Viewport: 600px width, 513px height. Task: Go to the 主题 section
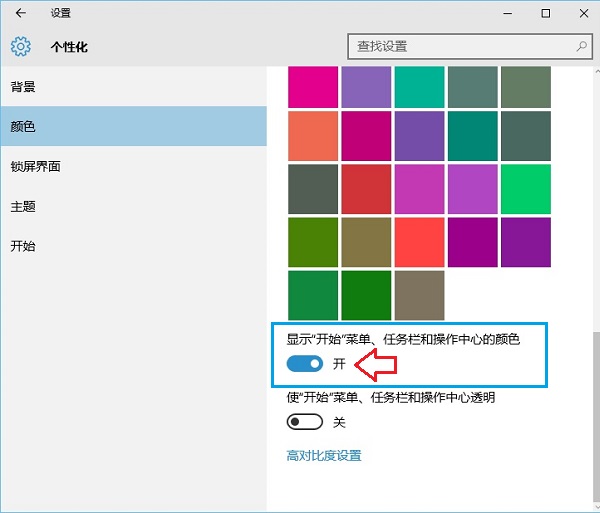tap(23, 206)
